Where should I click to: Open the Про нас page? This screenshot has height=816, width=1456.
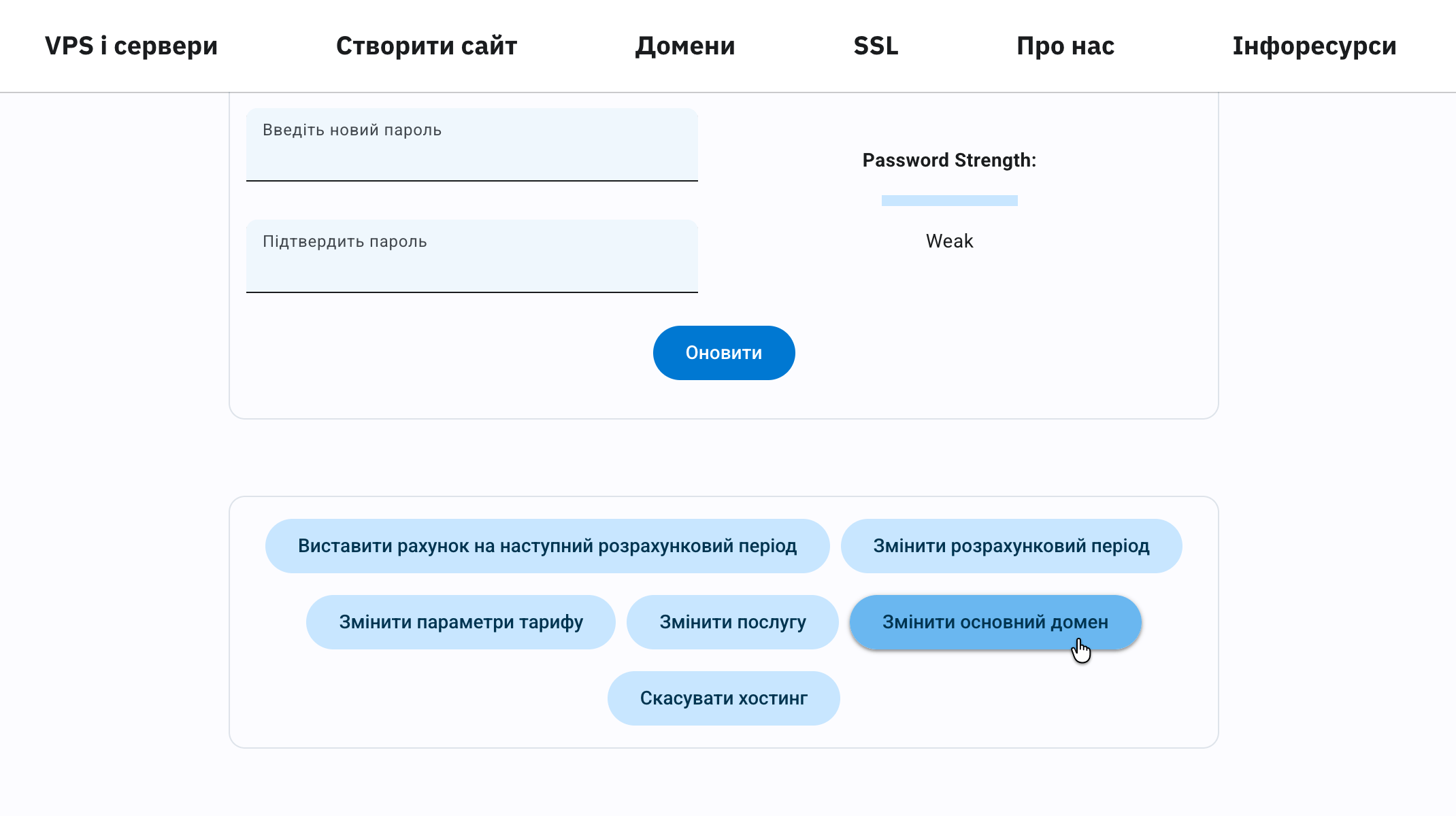1065,46
